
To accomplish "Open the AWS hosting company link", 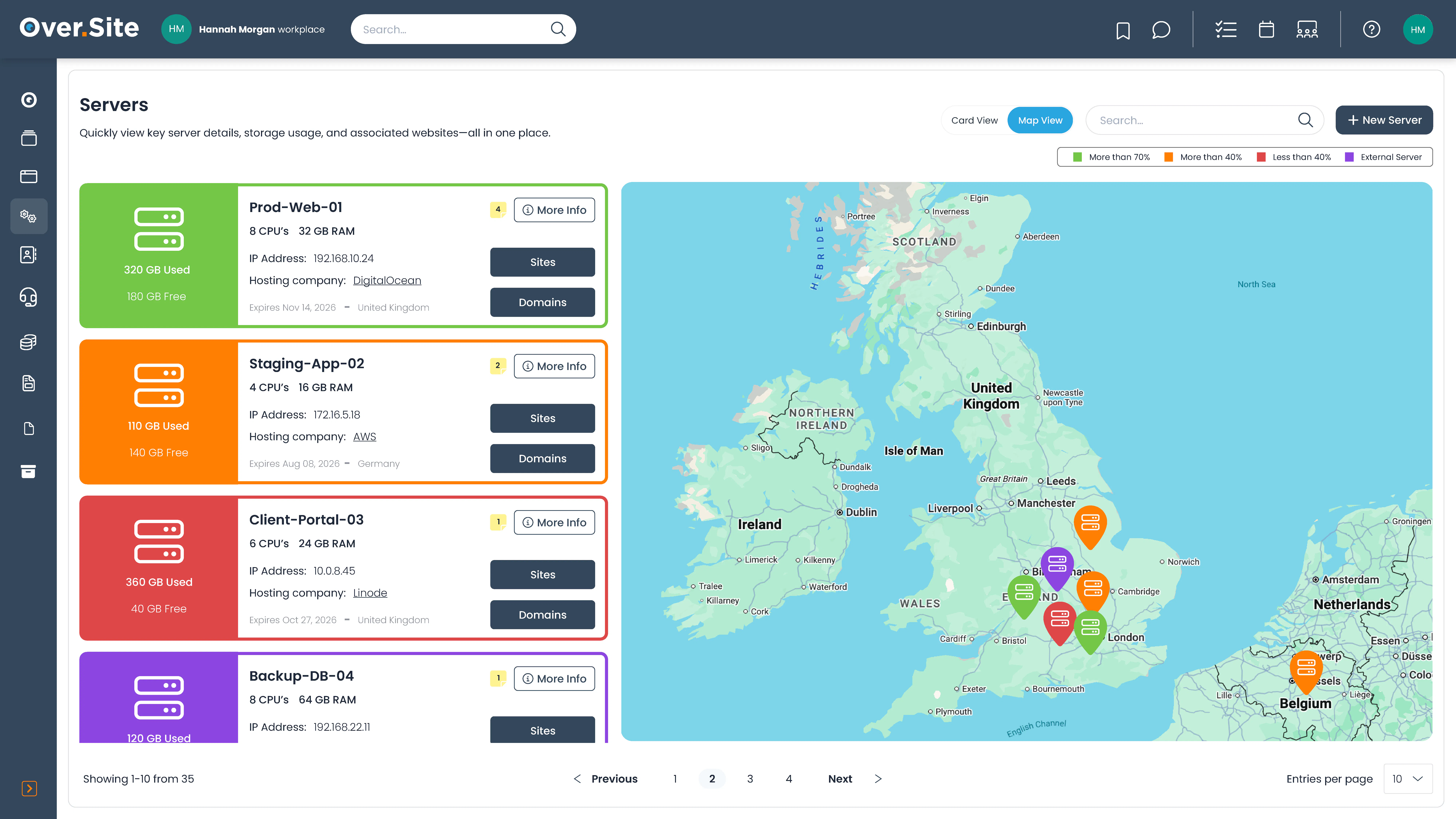I will 365,437.
